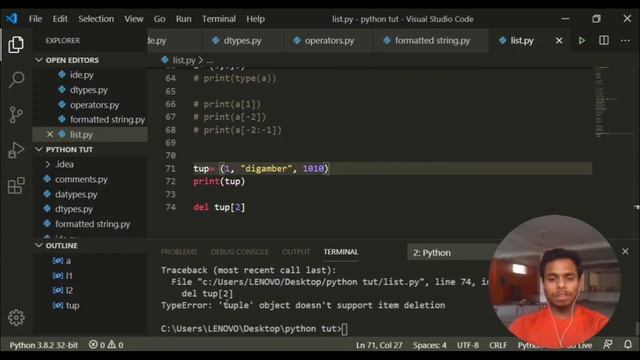Switch to the Debug Console panel tab
Screen dimensions: 640x360
pyautogui.click(x=240, y=252)
